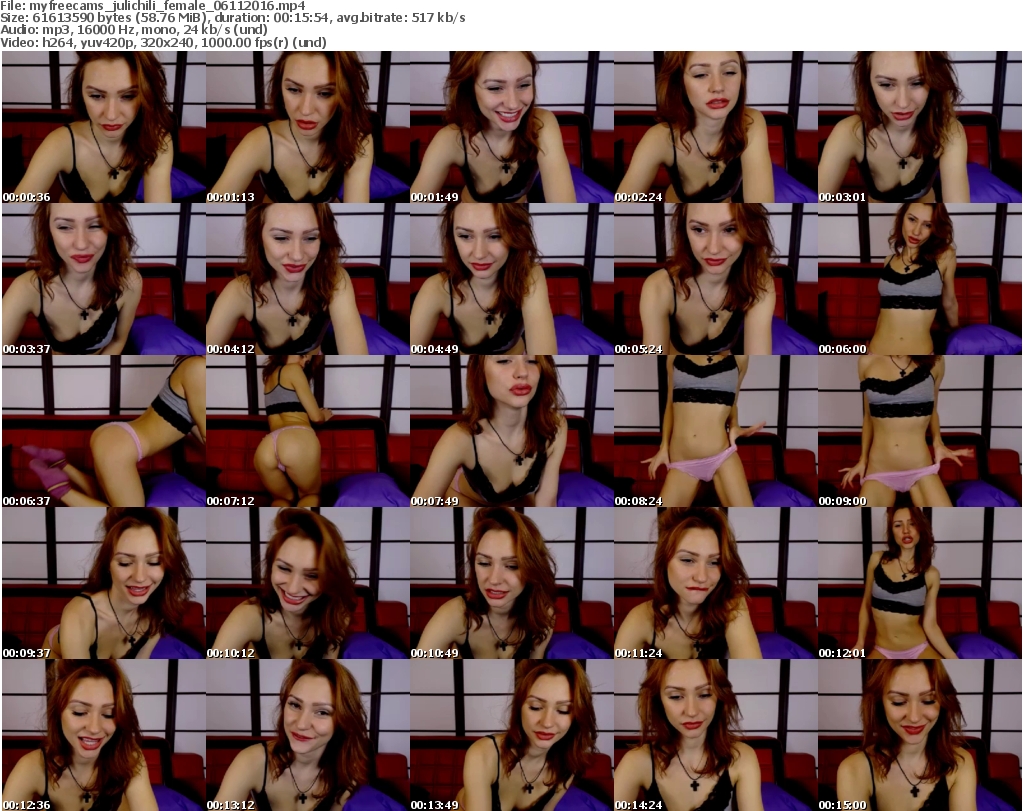1024x811 pixels.
Task: Click the thumbnail stamped 00:08:24
Action: click(716, 432)
